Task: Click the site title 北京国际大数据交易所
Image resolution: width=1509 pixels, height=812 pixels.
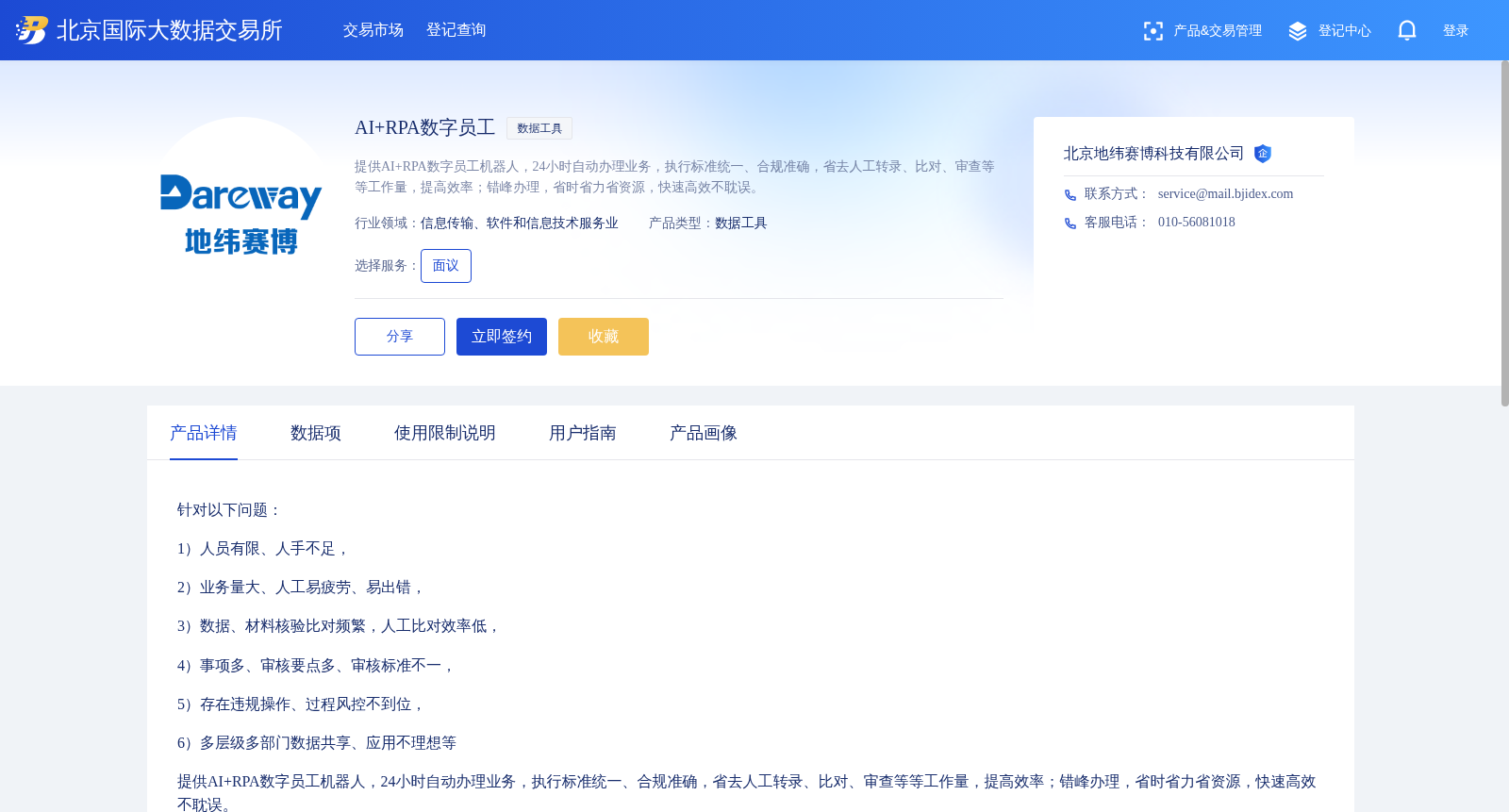Action: (170, 30)
